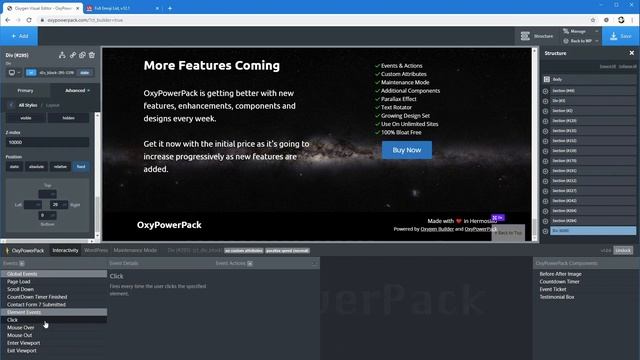The image size is (640, 360).
Task: Select the Click element event
Action: click(54, 320)
